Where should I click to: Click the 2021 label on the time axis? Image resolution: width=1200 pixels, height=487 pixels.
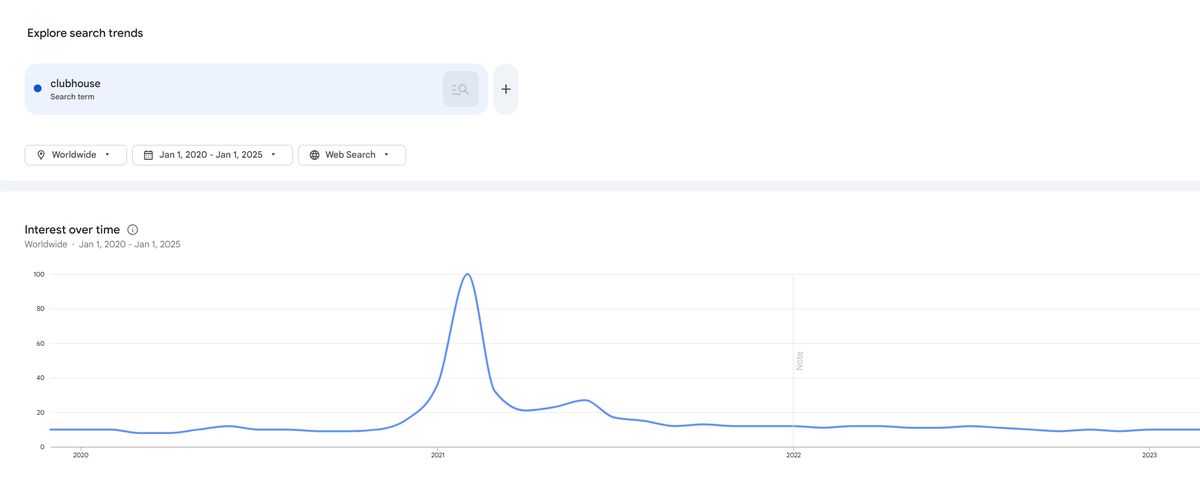click(x=437, y=455)
